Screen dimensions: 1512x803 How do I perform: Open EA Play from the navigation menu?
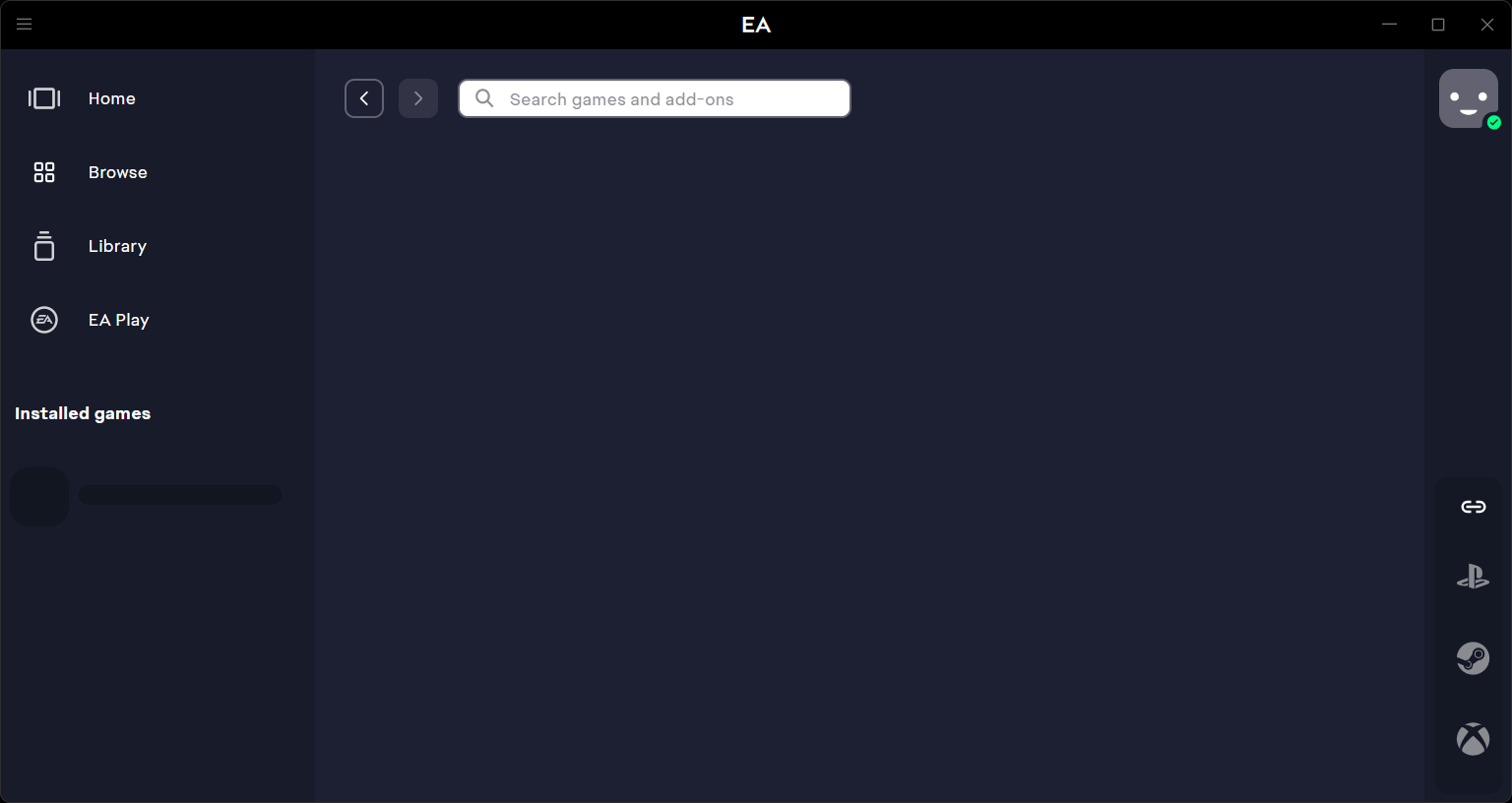pos(118,319)
